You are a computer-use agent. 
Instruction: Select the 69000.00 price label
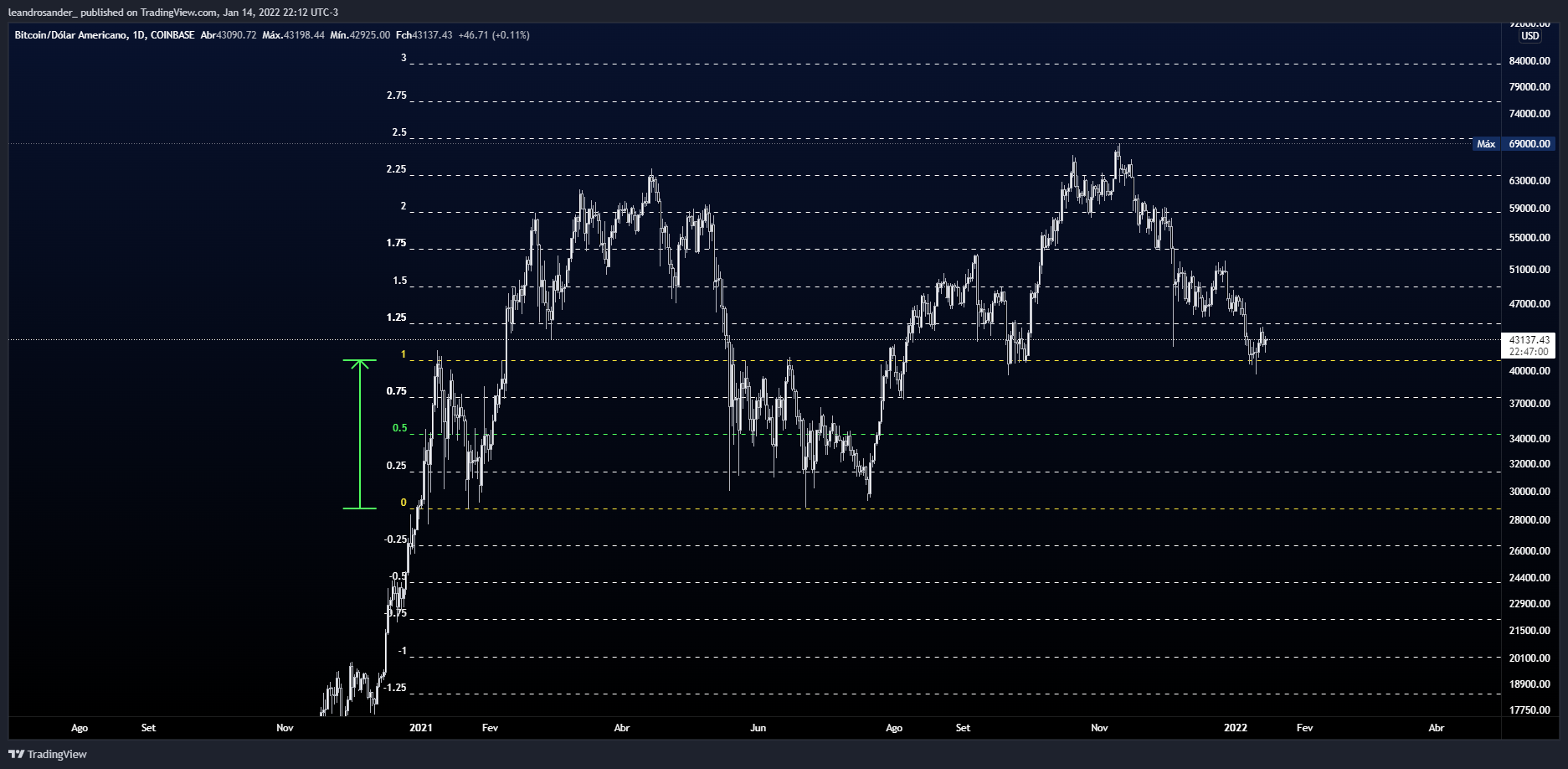1529,144
